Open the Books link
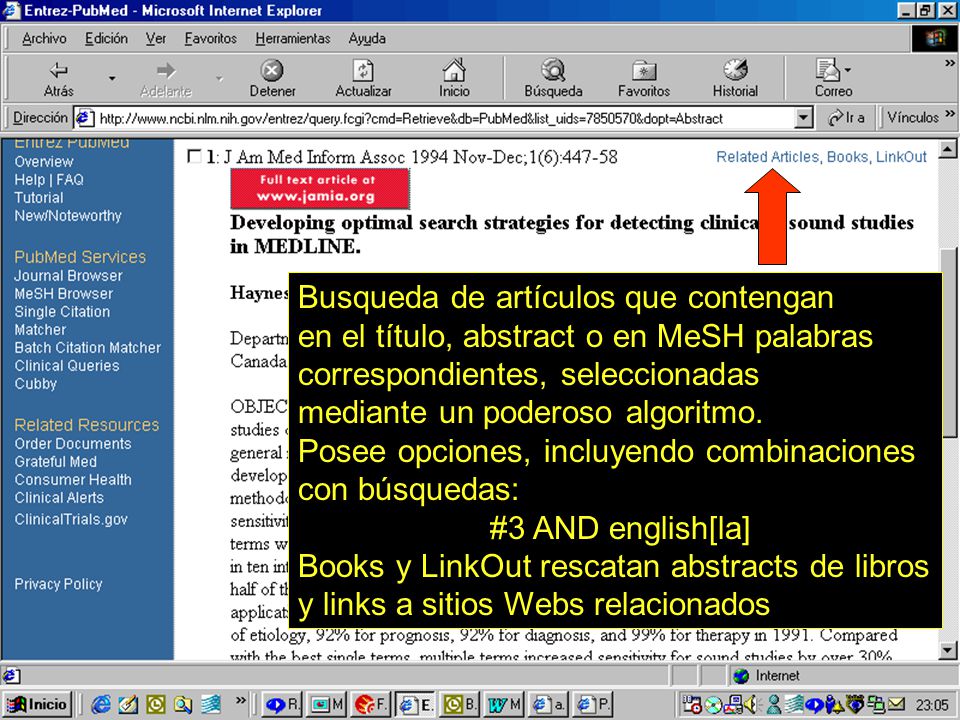The width and height of the screenshot is (960, 720). pos(847,157)
